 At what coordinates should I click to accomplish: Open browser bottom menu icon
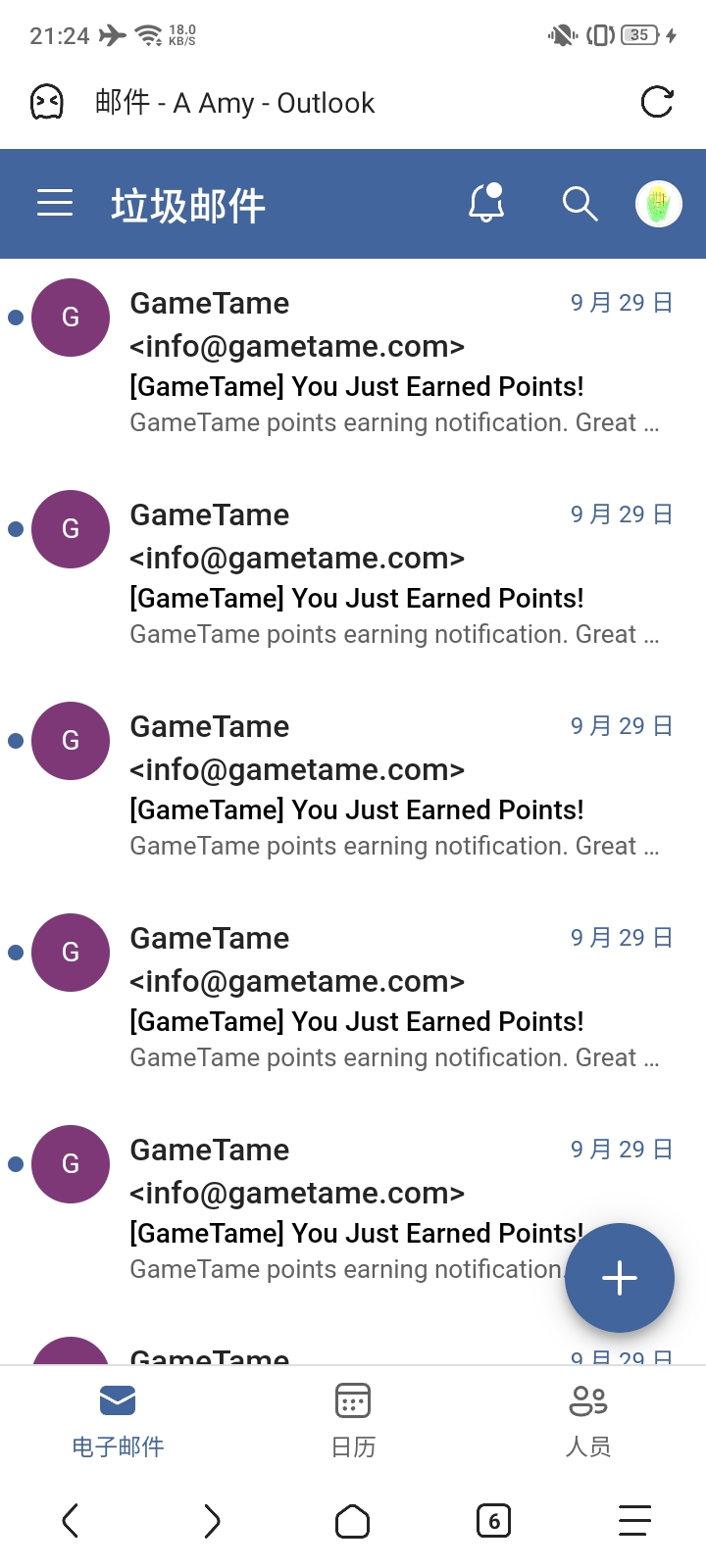click(634, 1521)
